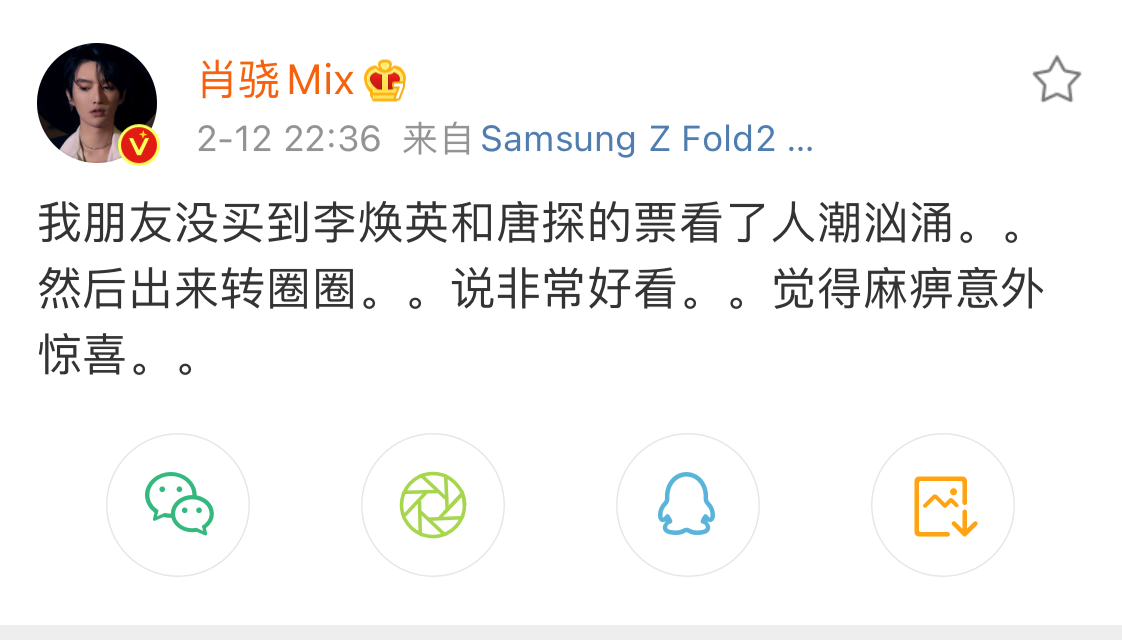1122x640 pixels.
Task: Tap the line starting 然后出来转圈圈
Action: coord(541,290)
